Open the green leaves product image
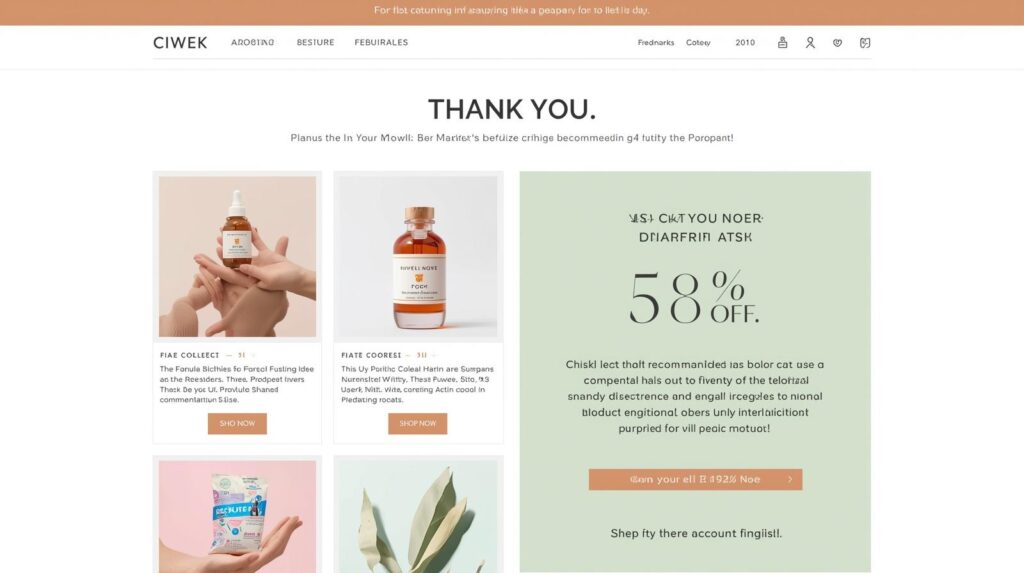Image resolution: width=1024 pixels, height=573 pixels. pos(418,517)
